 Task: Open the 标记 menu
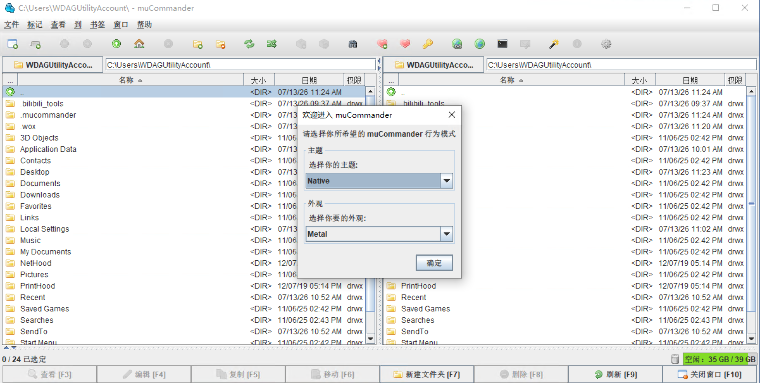tap(34, 24)
